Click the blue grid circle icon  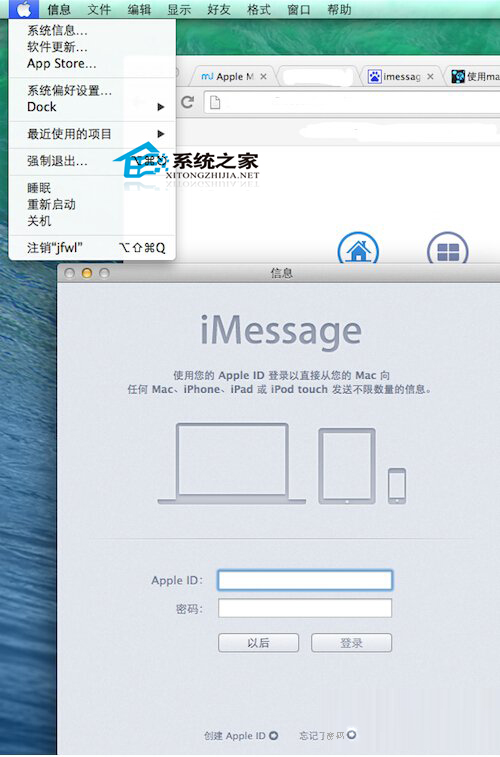pyautogui.click(x=448, y=250)
